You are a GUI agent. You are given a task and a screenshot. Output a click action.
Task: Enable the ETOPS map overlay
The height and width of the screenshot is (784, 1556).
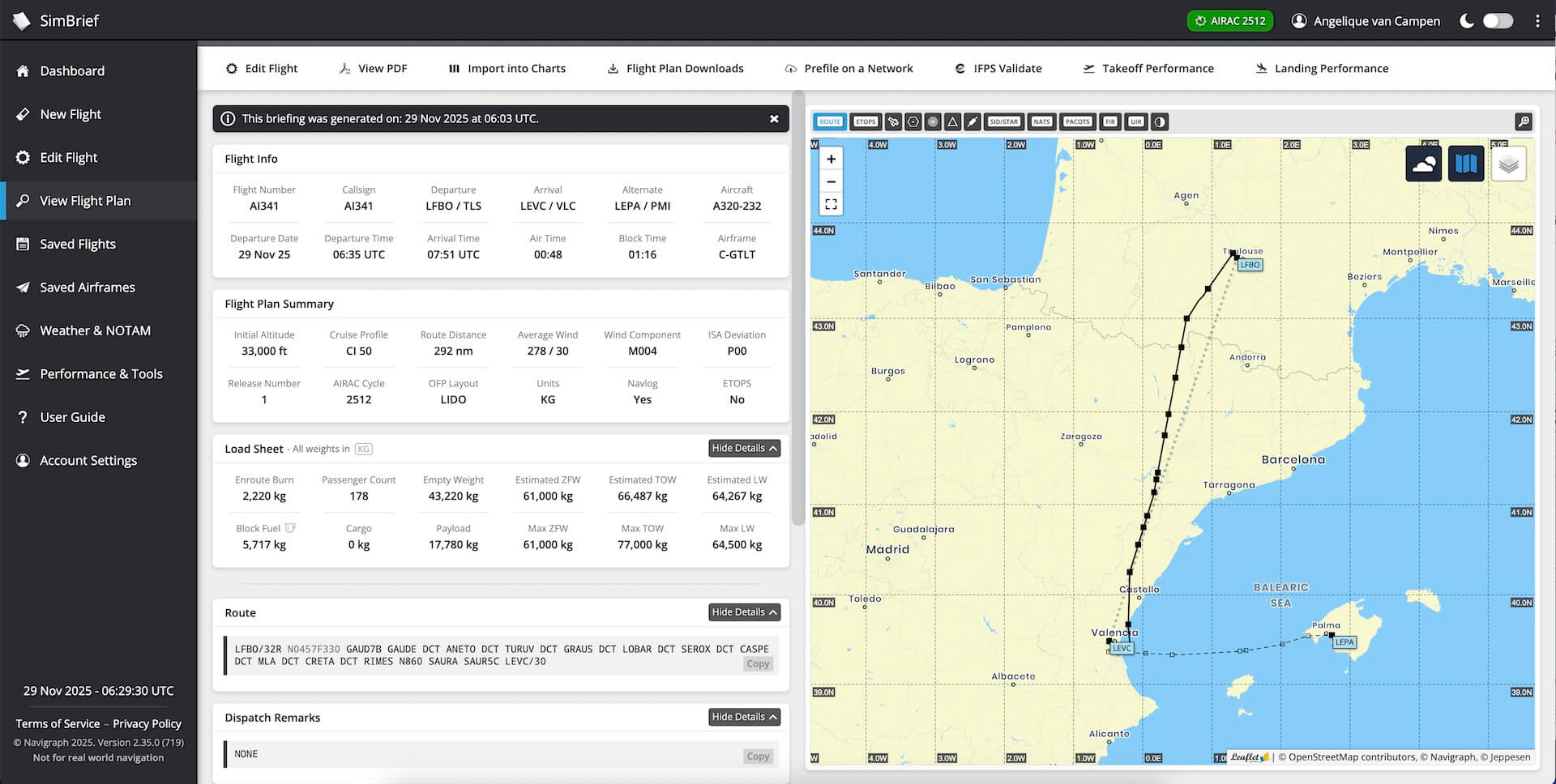click(x=866, y=122)
